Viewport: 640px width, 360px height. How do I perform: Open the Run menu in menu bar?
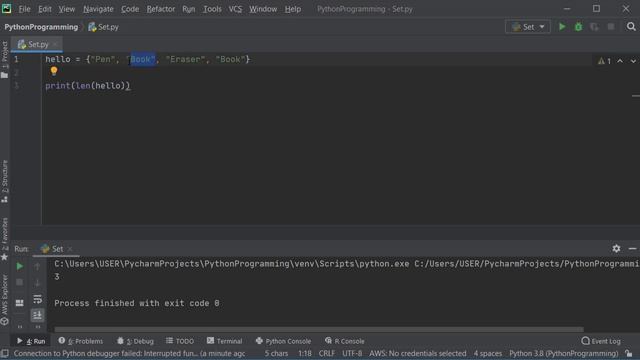click(x=189, y=9)
